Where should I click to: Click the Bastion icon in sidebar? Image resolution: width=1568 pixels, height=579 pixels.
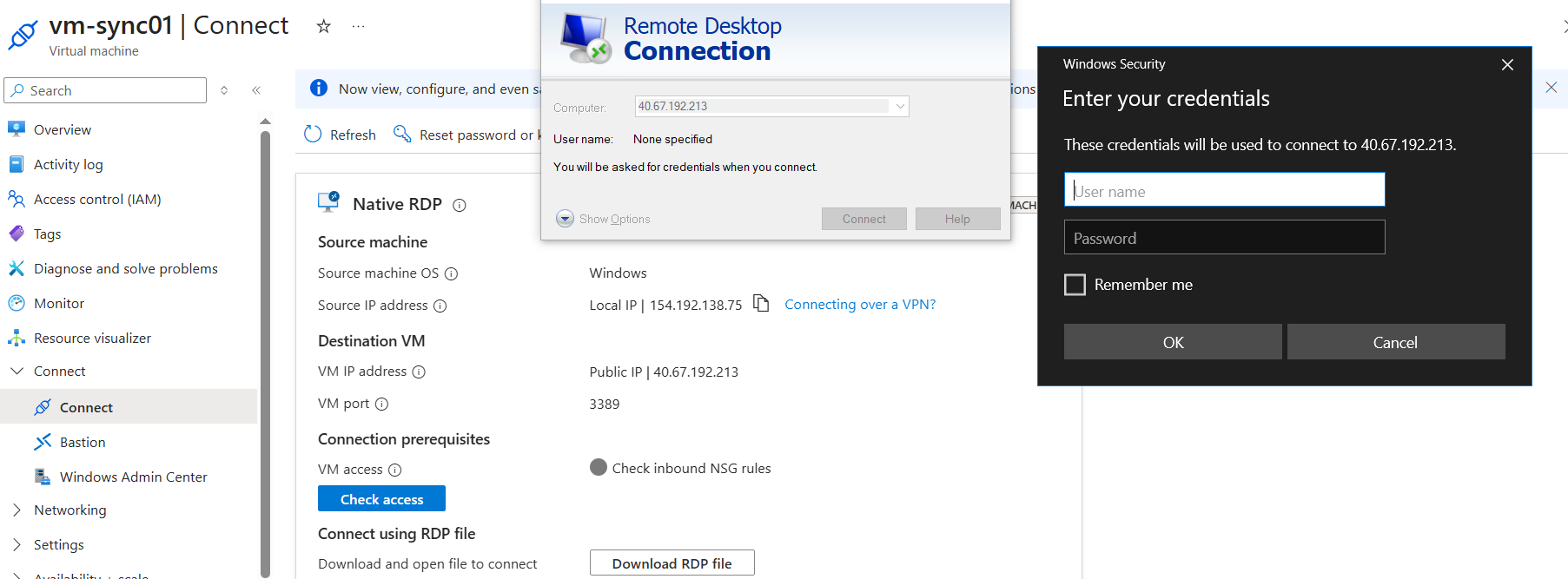[43, 442]
